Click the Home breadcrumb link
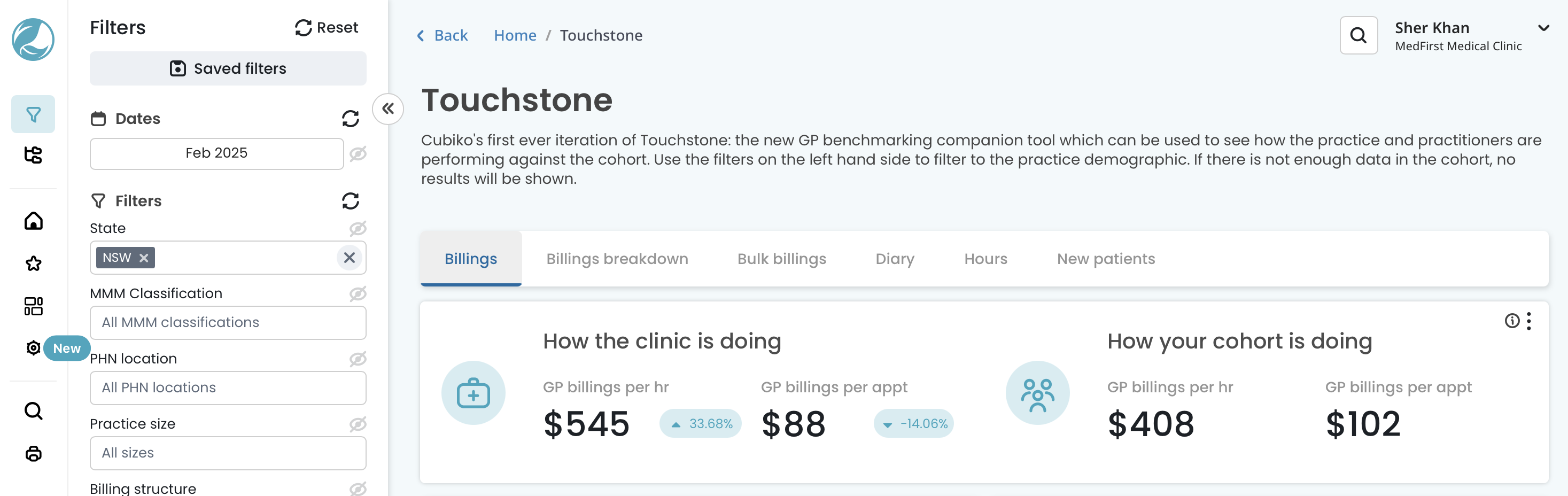 click(x=514, y=35)
